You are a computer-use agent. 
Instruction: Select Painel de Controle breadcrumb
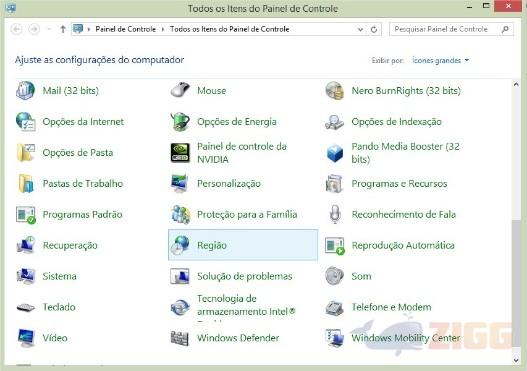click(x=125, y=29)
